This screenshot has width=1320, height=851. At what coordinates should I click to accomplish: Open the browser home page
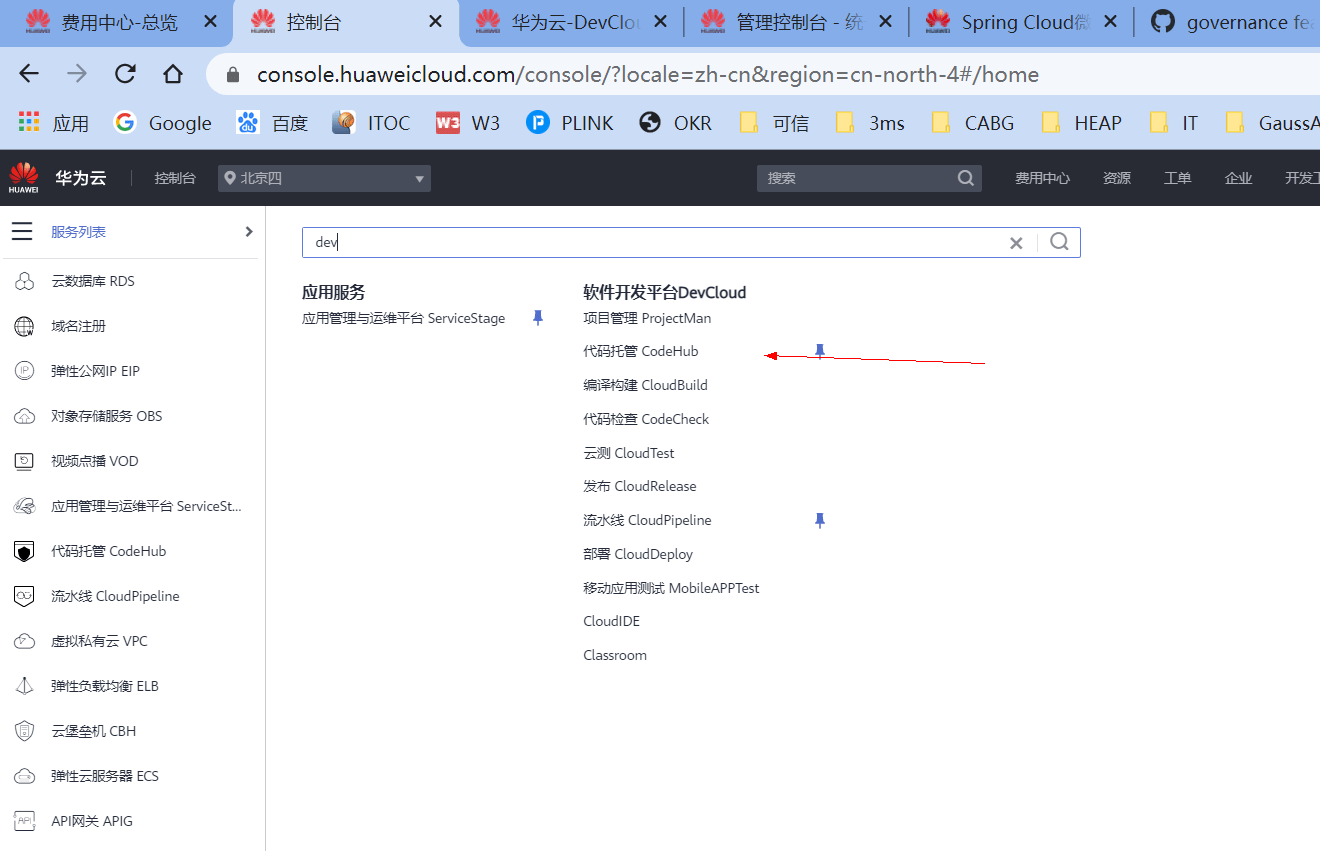173,74
